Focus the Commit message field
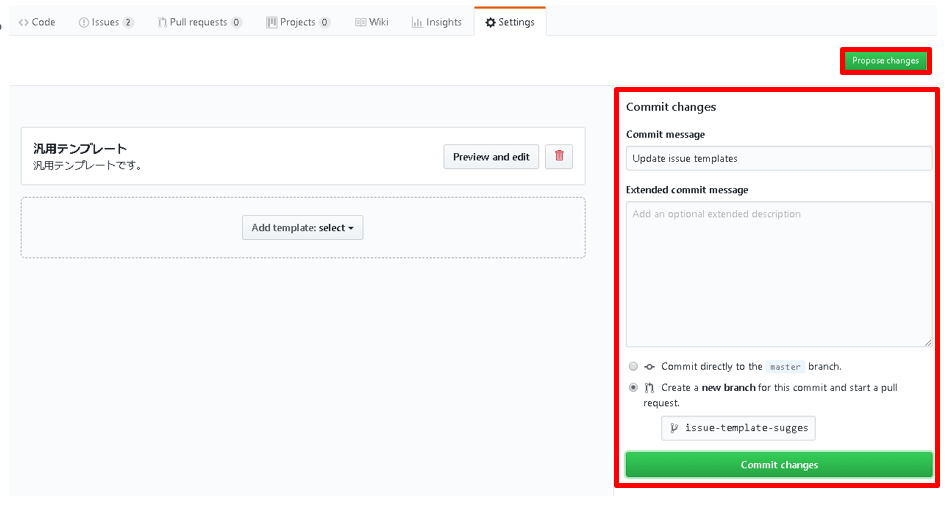Viewport: 949px width, 505px height. [x=779, y=159]
